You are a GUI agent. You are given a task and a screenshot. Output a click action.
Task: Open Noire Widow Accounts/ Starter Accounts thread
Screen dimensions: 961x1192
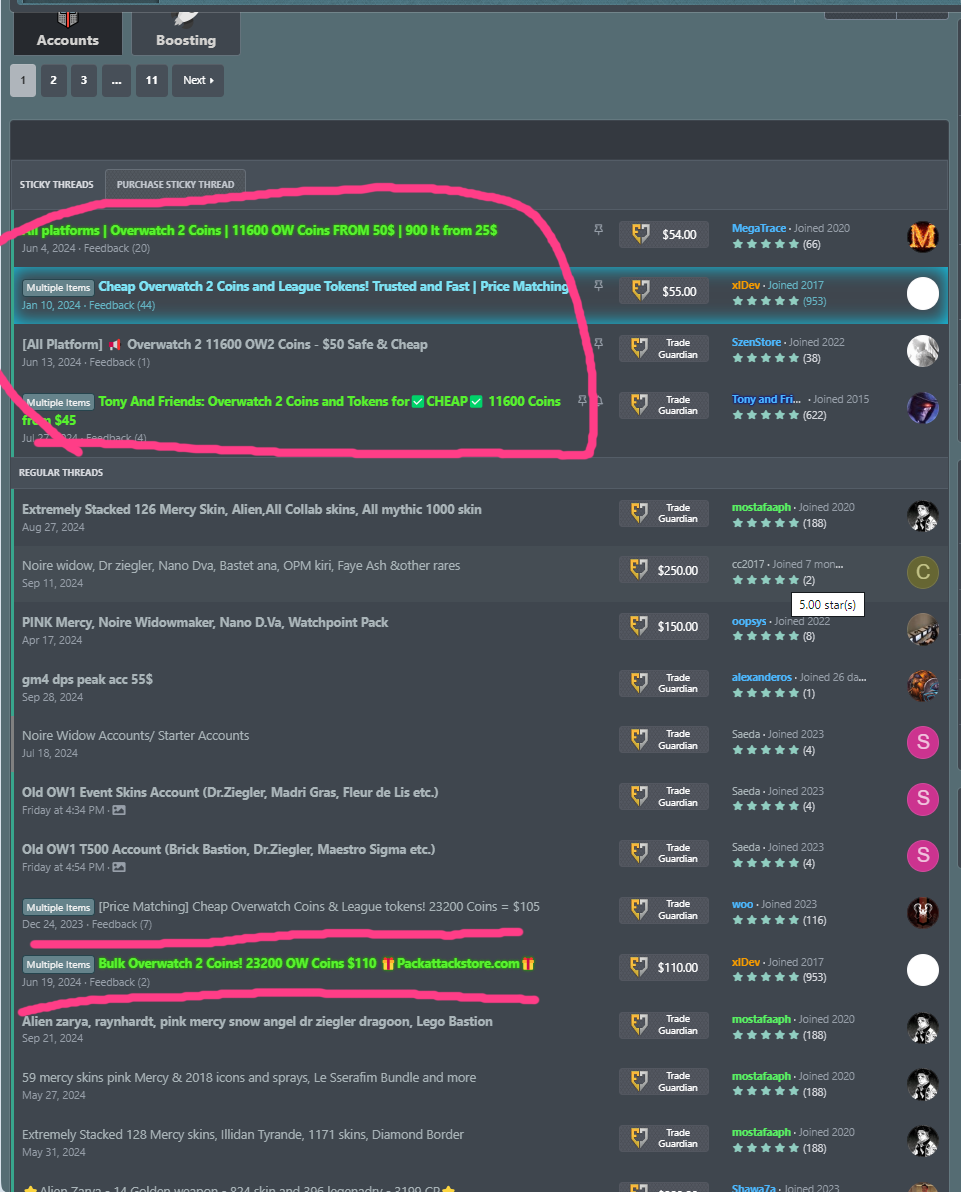pos(135,736)
